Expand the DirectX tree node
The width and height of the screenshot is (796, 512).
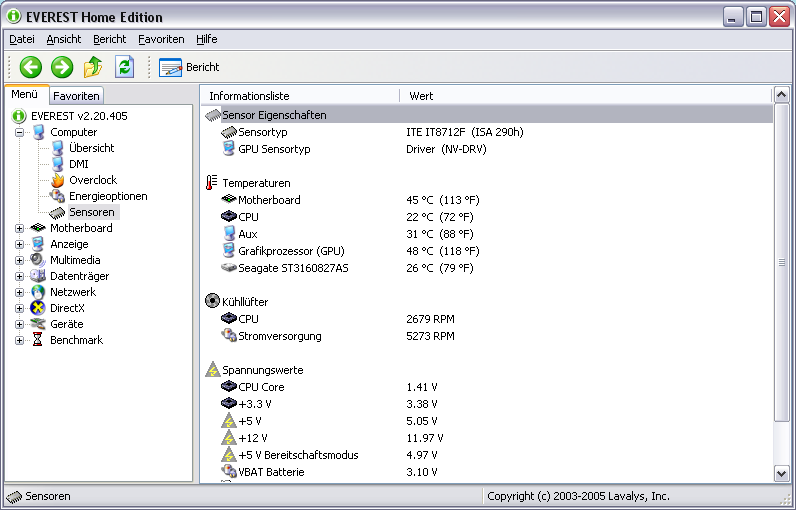pos(19,309)
